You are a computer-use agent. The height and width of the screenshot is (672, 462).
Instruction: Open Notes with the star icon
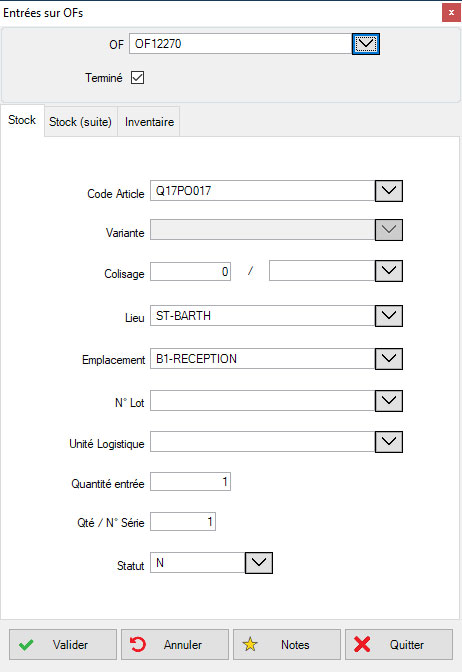(x=287, y=644)
